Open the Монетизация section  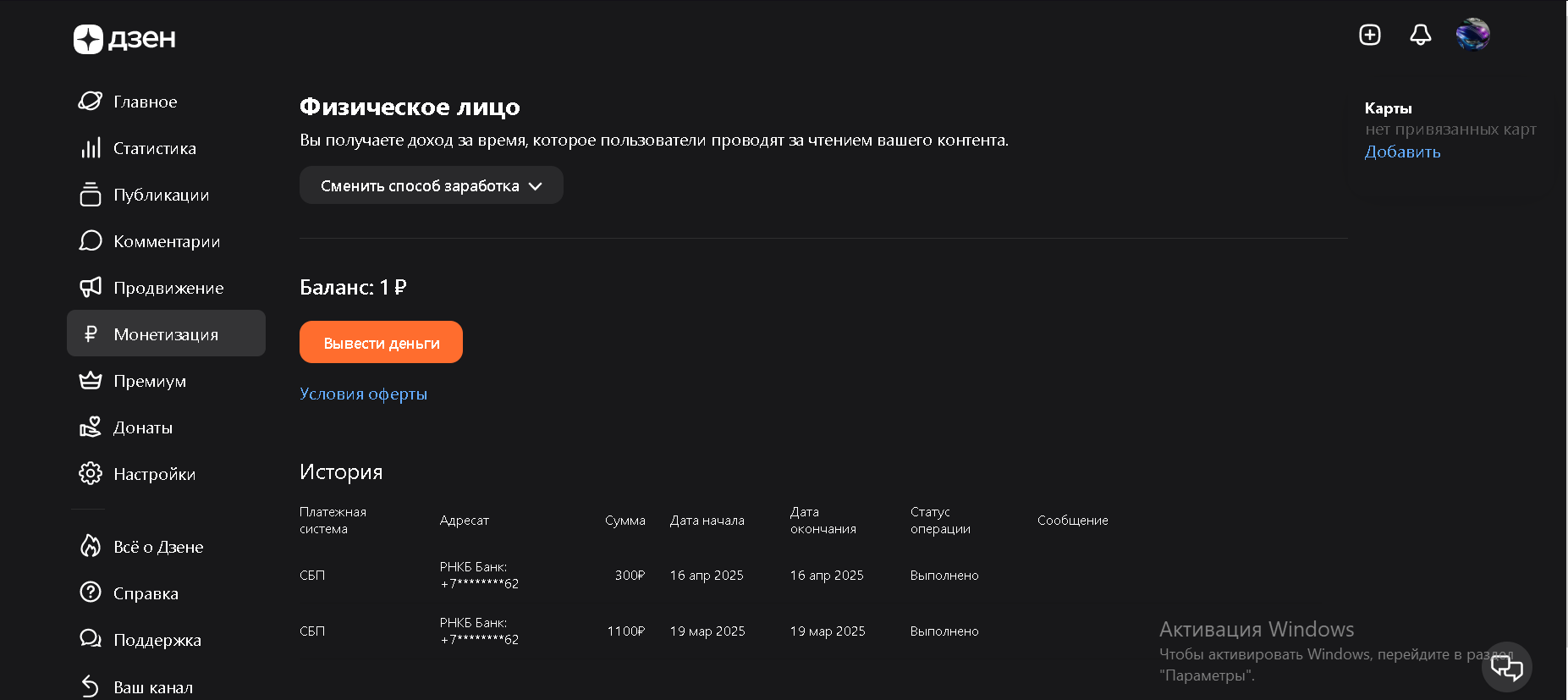pyautogui.click(x=166, y=334)
